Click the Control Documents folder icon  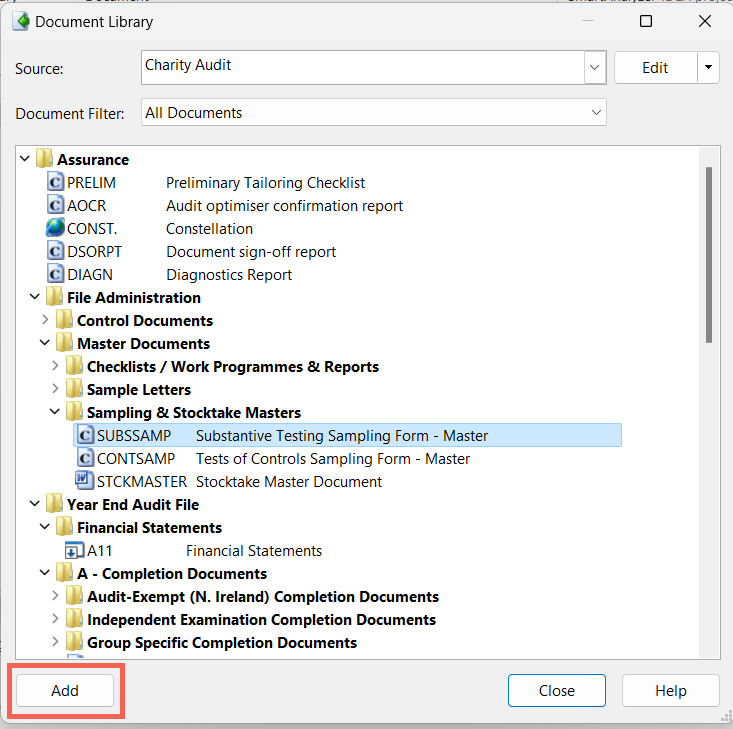64,319
